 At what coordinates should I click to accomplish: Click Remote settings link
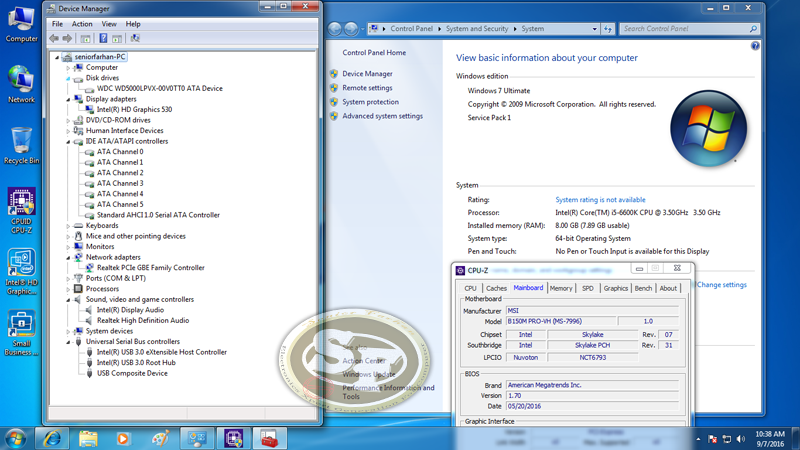tap(367, 88)
